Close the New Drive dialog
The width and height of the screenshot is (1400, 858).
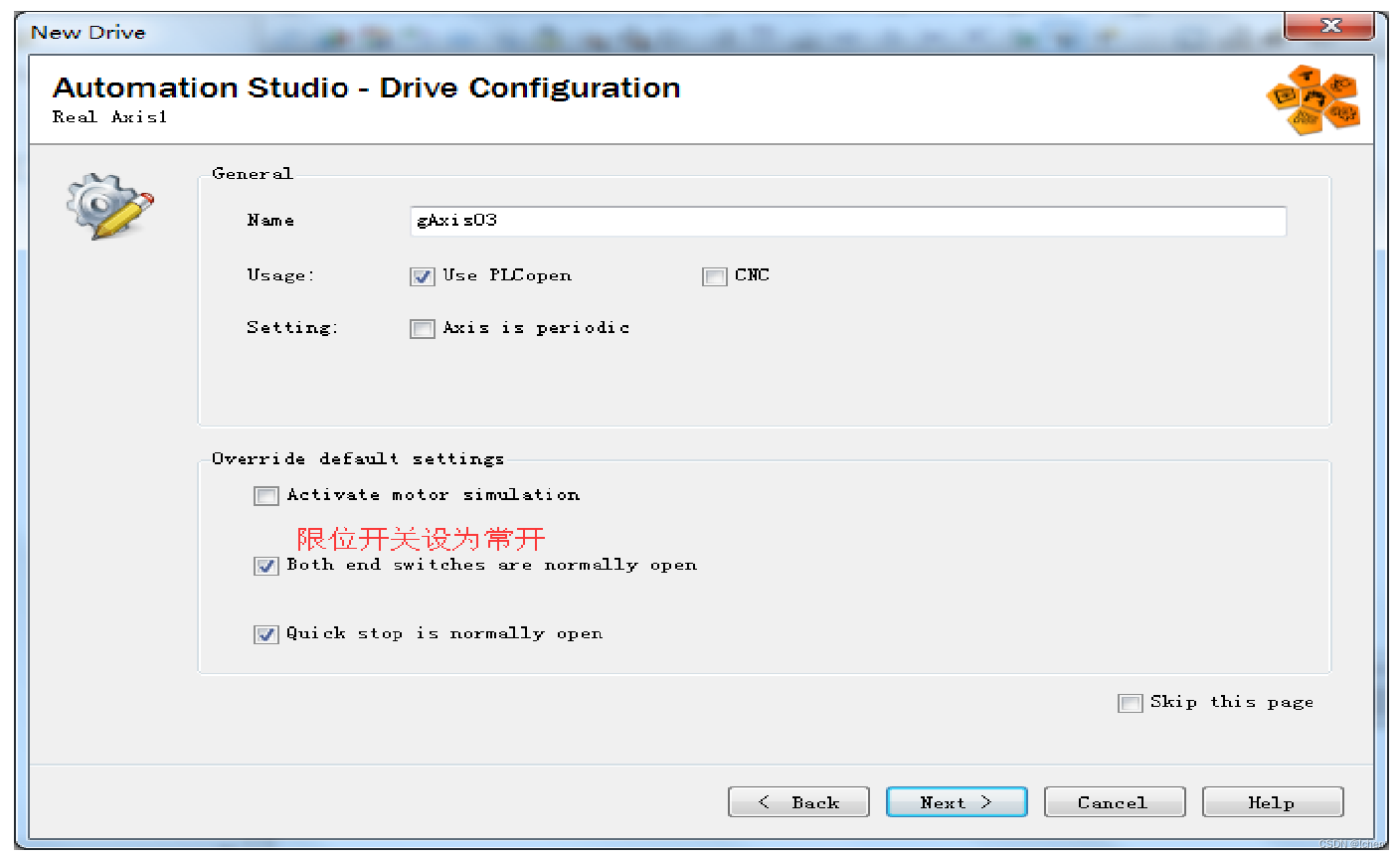[1329, 26]
